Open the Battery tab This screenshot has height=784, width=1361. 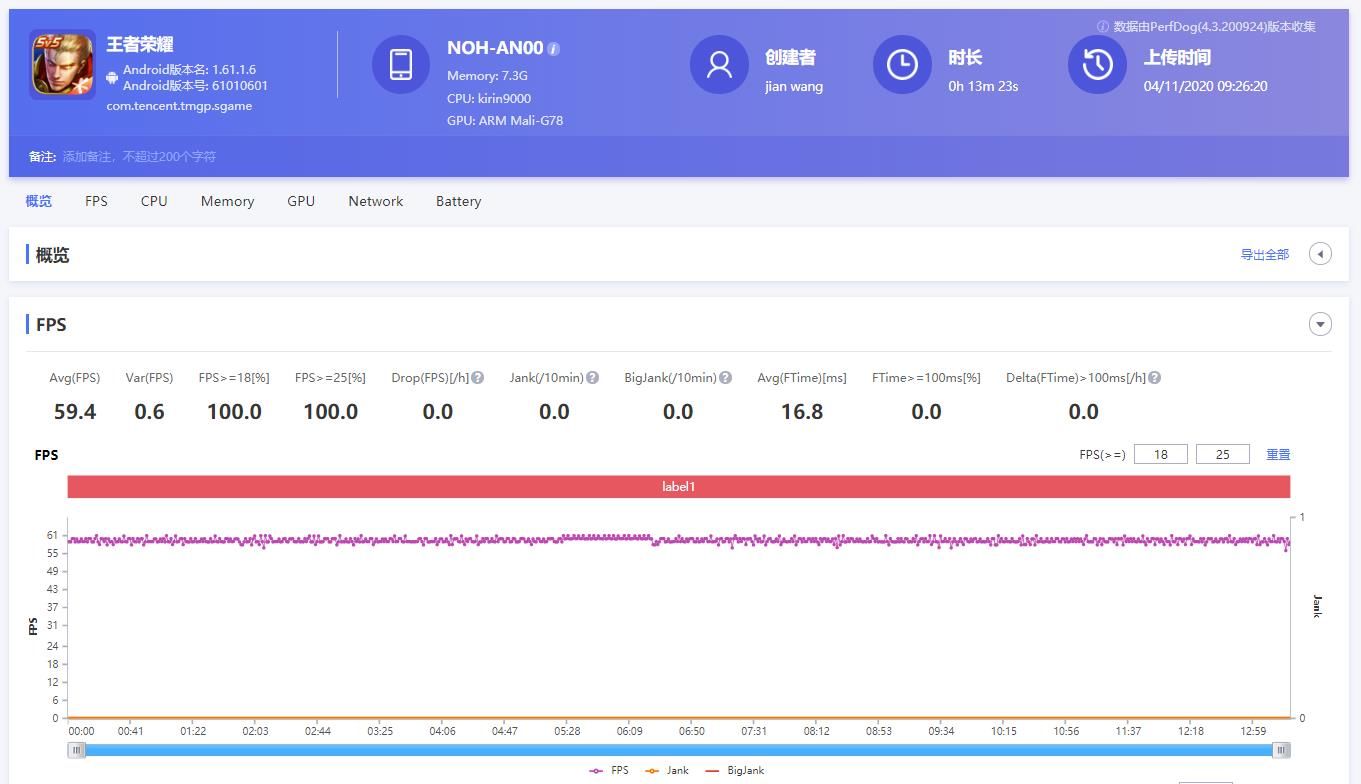[458, 201]
